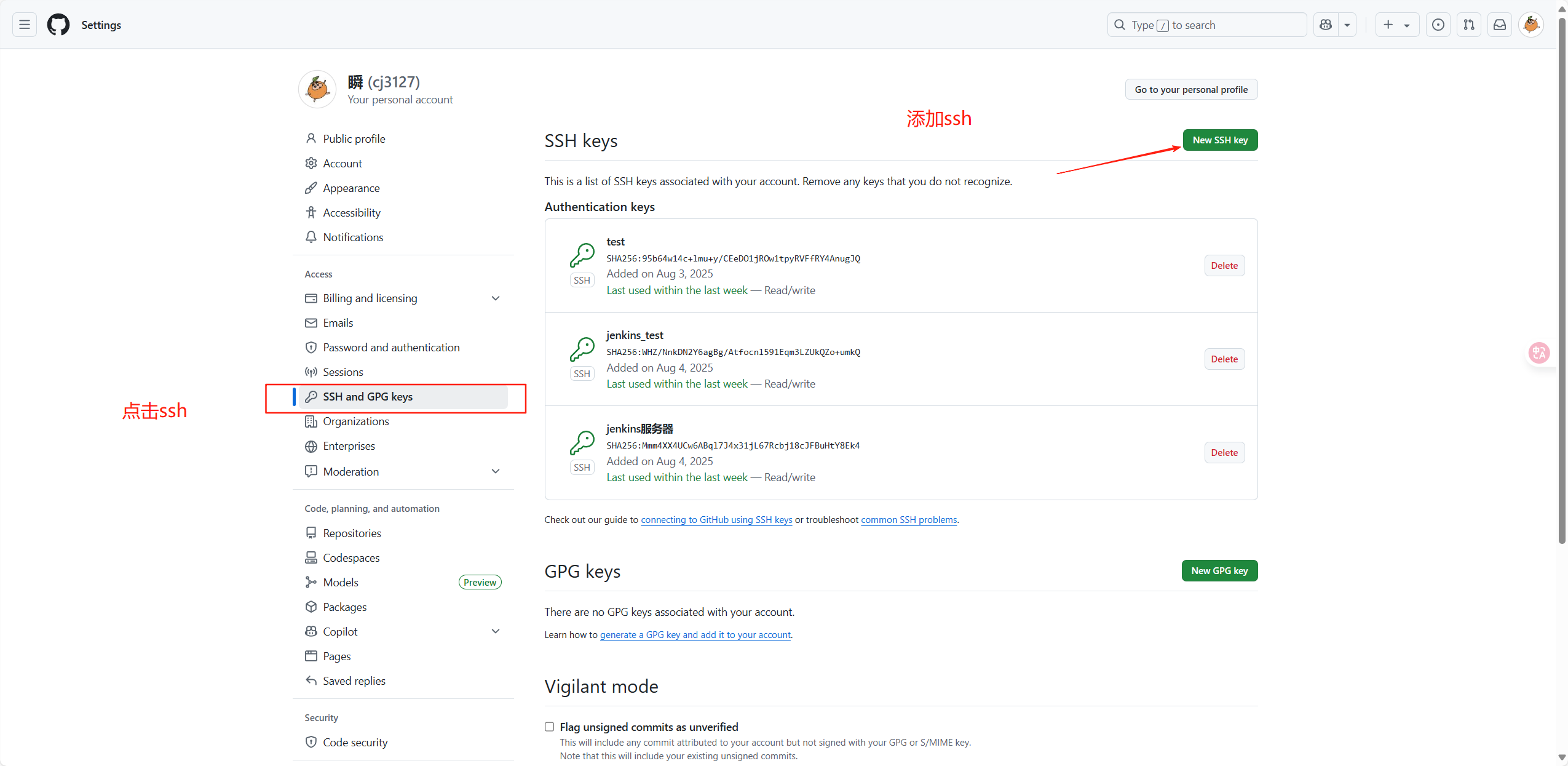The height and width of the screenshot is (766, 1568).
Task: Click the Appearance paintbrush icon
Action: pyautogui.click(x=311, y=188)
